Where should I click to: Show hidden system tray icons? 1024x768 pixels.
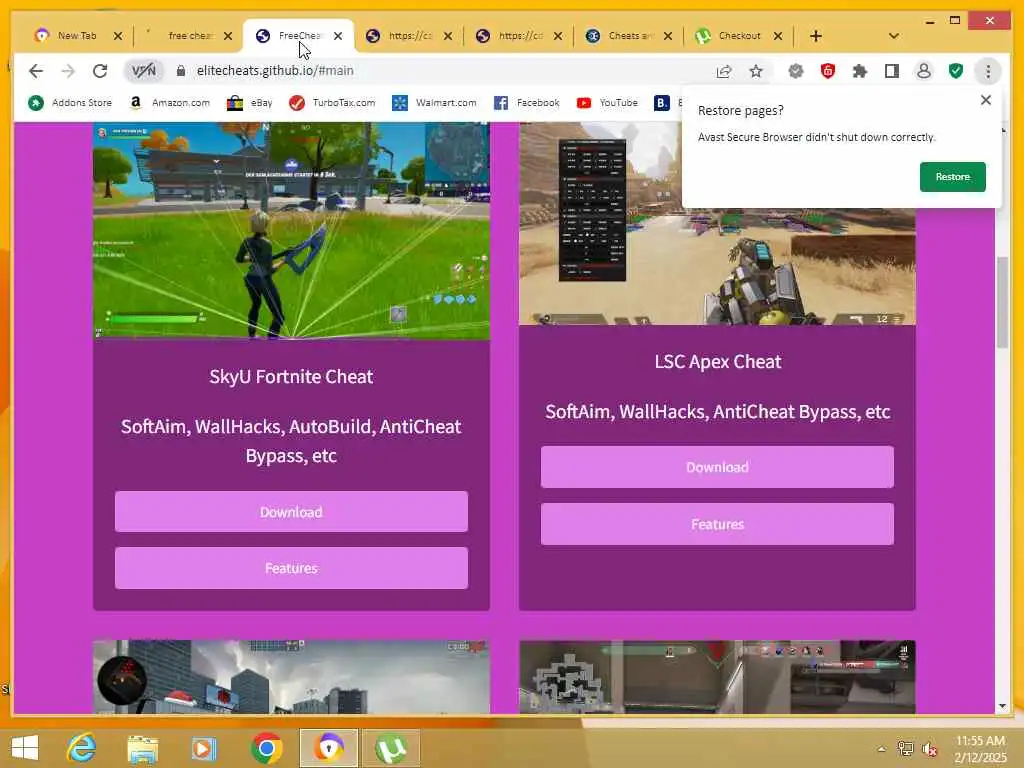882,749
